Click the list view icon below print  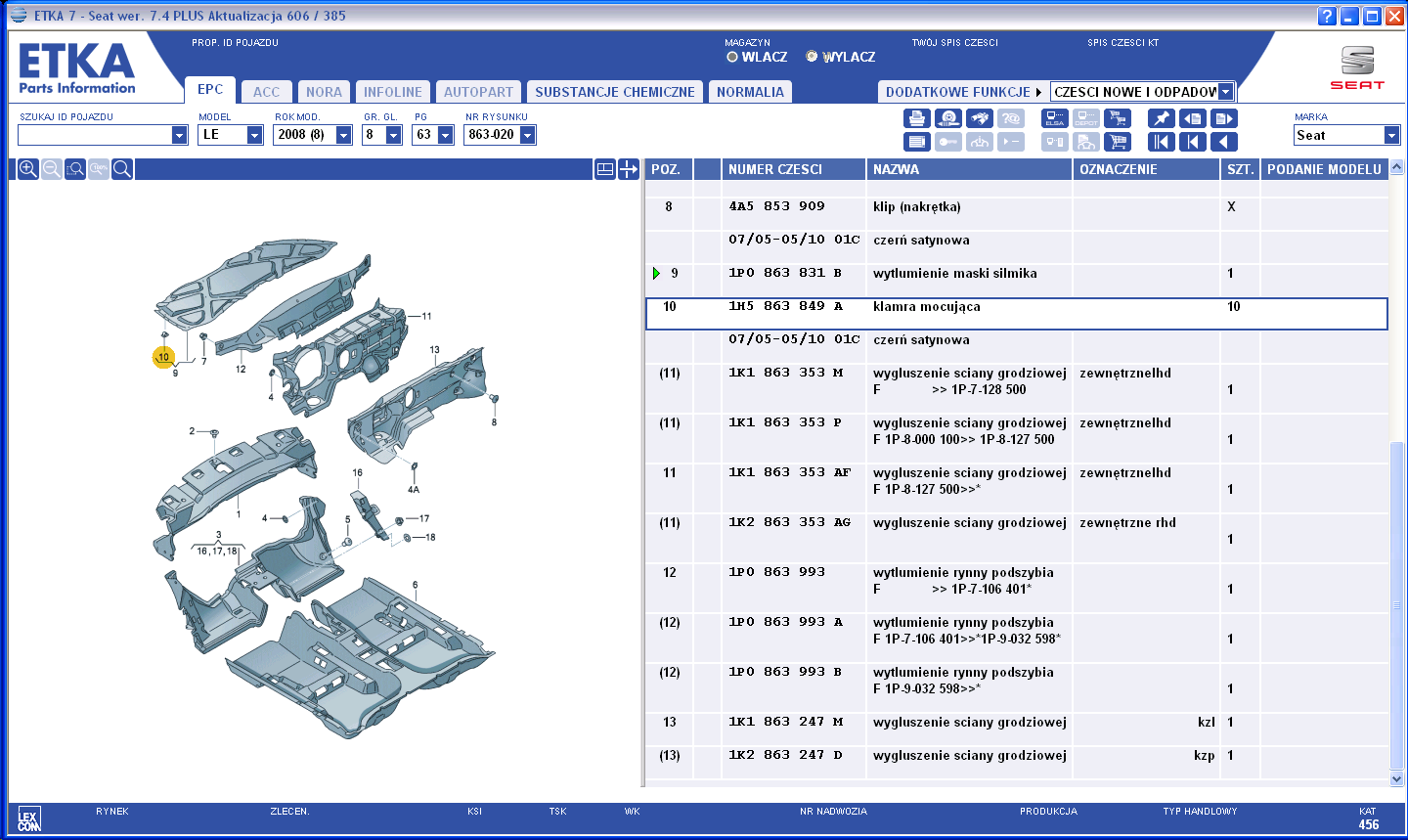(x=916, y=142)
